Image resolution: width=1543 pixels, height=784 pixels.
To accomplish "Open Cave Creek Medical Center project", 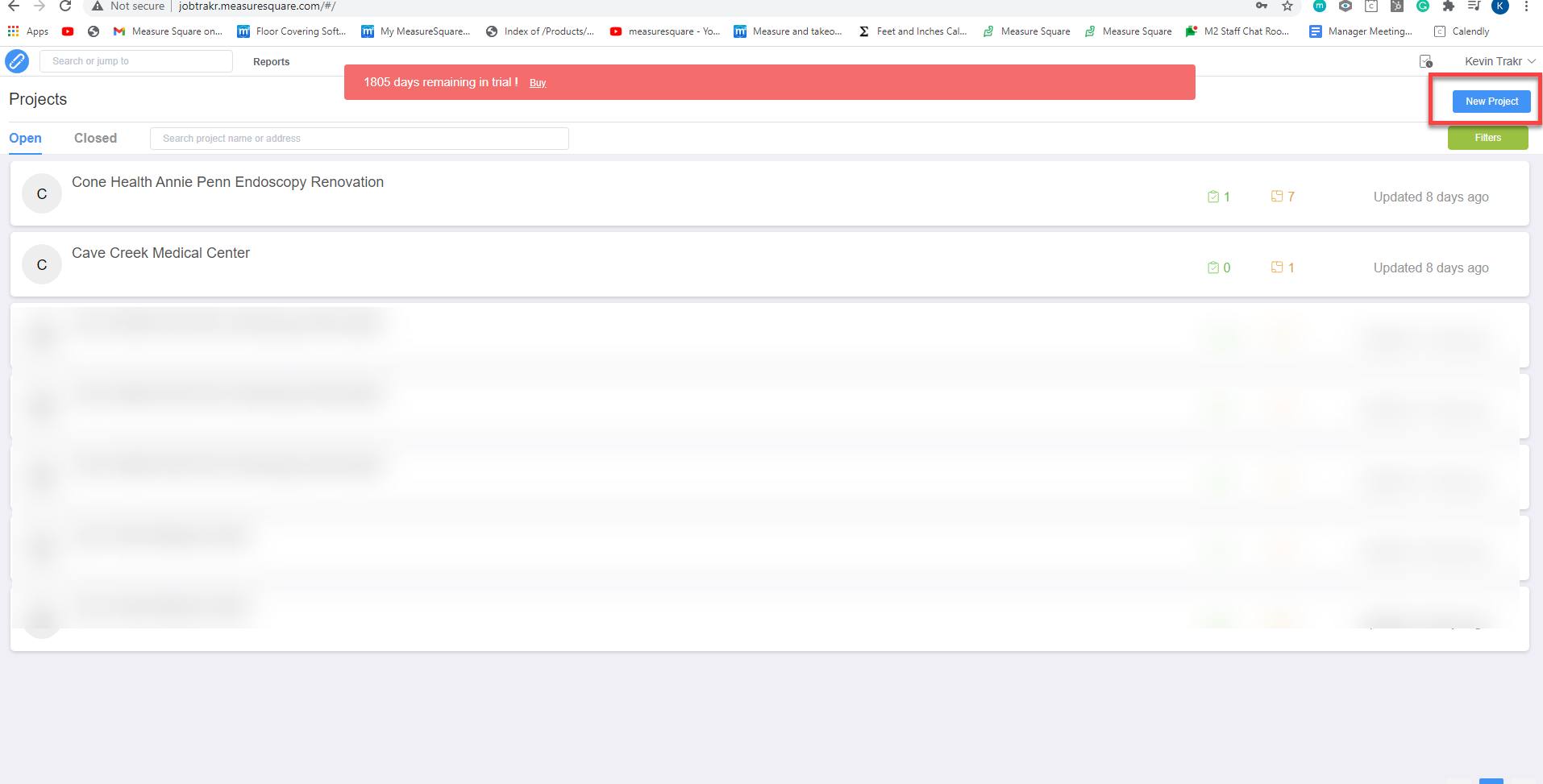I will tap(161, 253).
